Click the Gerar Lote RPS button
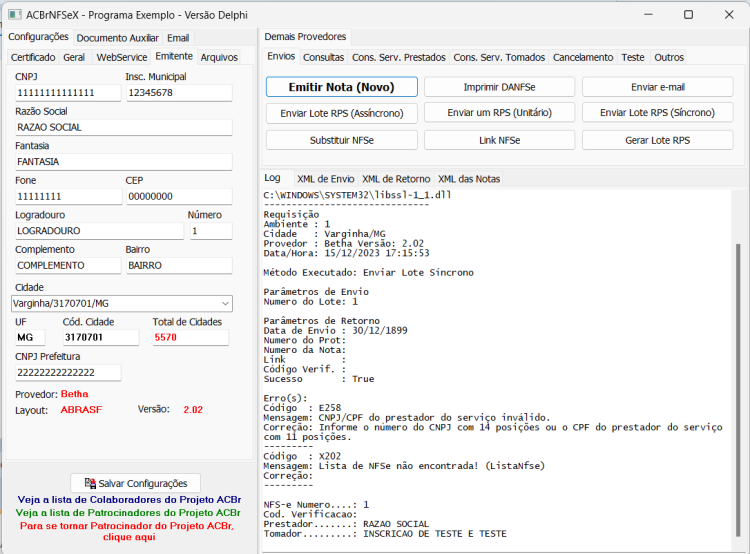The height and width of the screenshot is (554, 750). click(657, 140)
